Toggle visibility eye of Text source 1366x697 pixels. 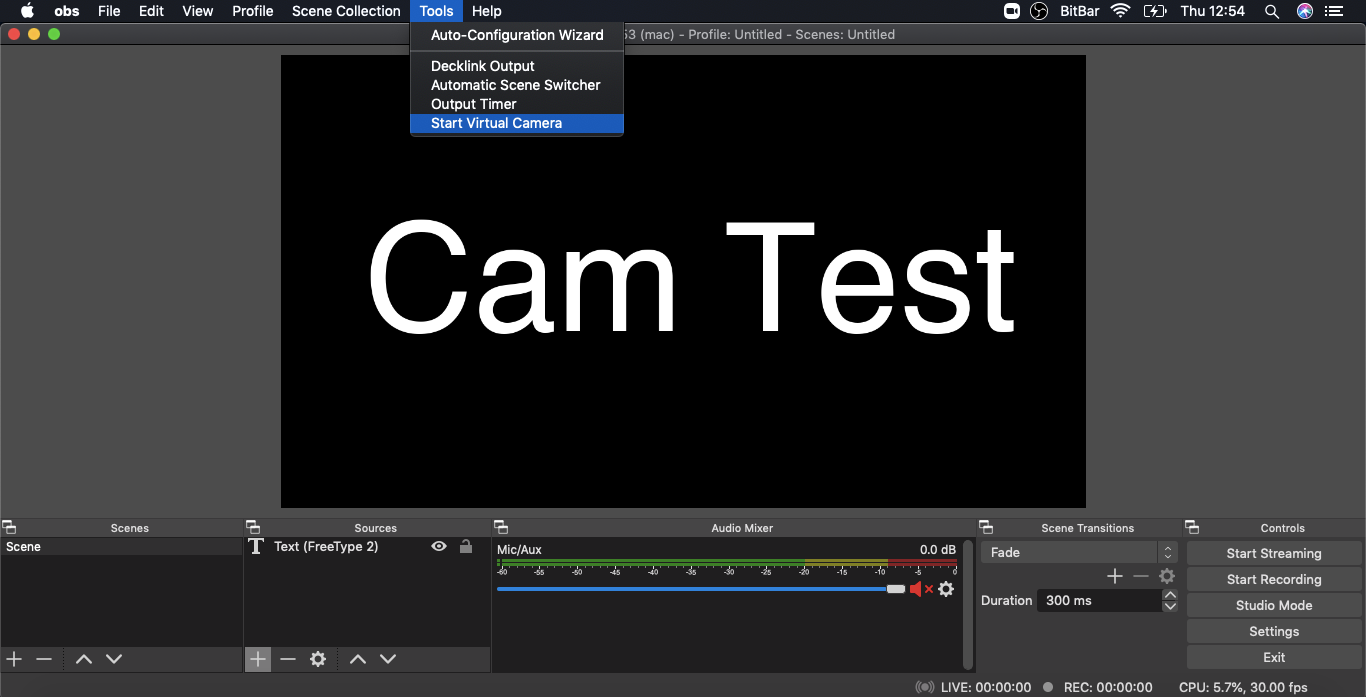point(439,546)
